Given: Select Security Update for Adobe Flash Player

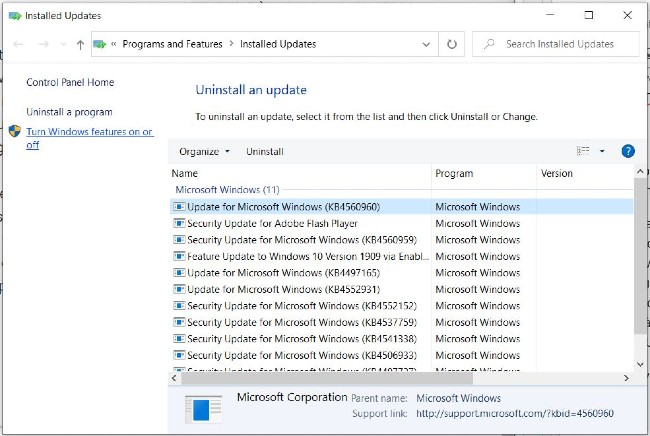Looking at the screenshot, I should coord(401,223).
